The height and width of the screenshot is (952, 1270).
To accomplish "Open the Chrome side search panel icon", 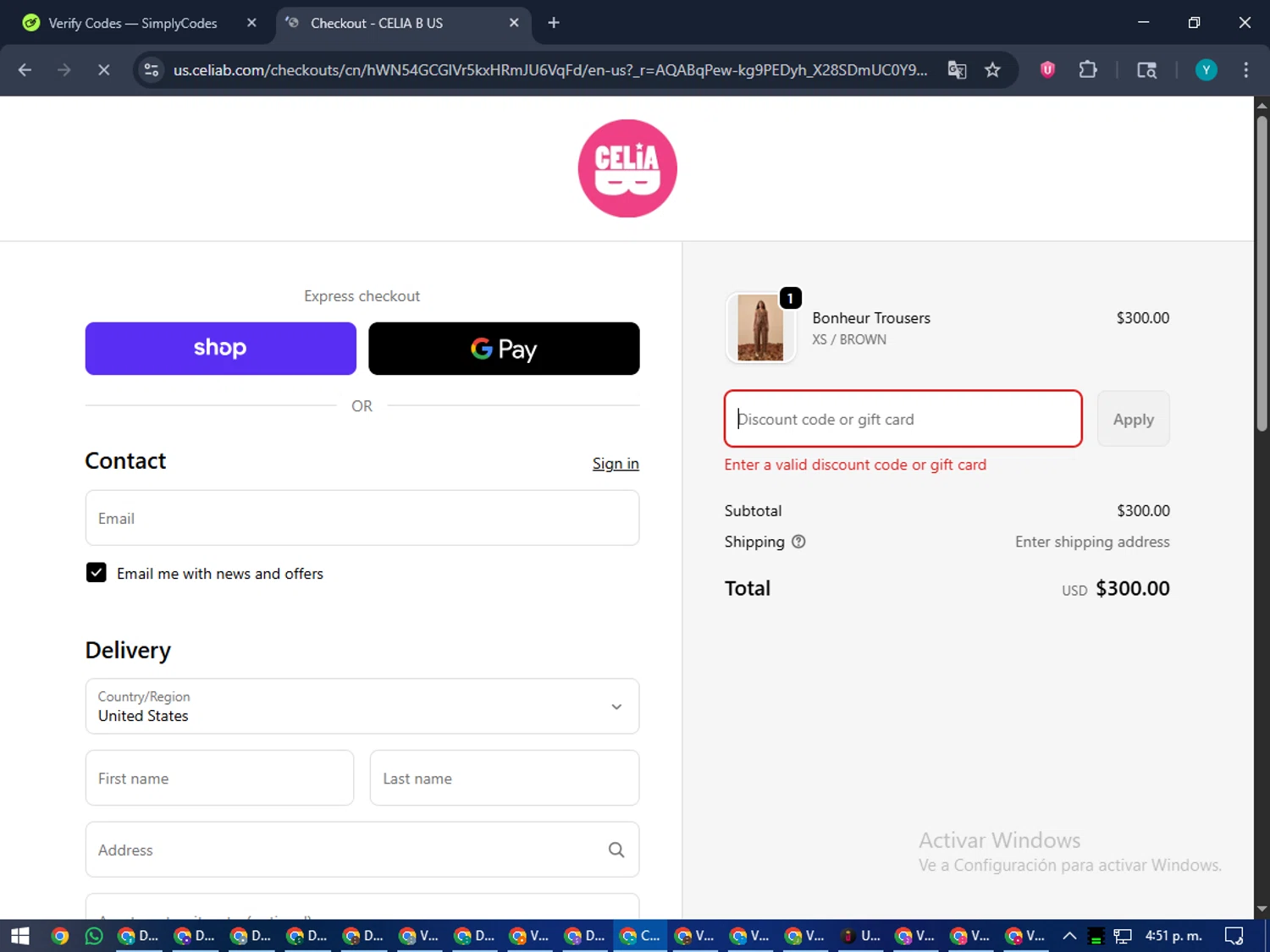I will [x=1146, y=70].
